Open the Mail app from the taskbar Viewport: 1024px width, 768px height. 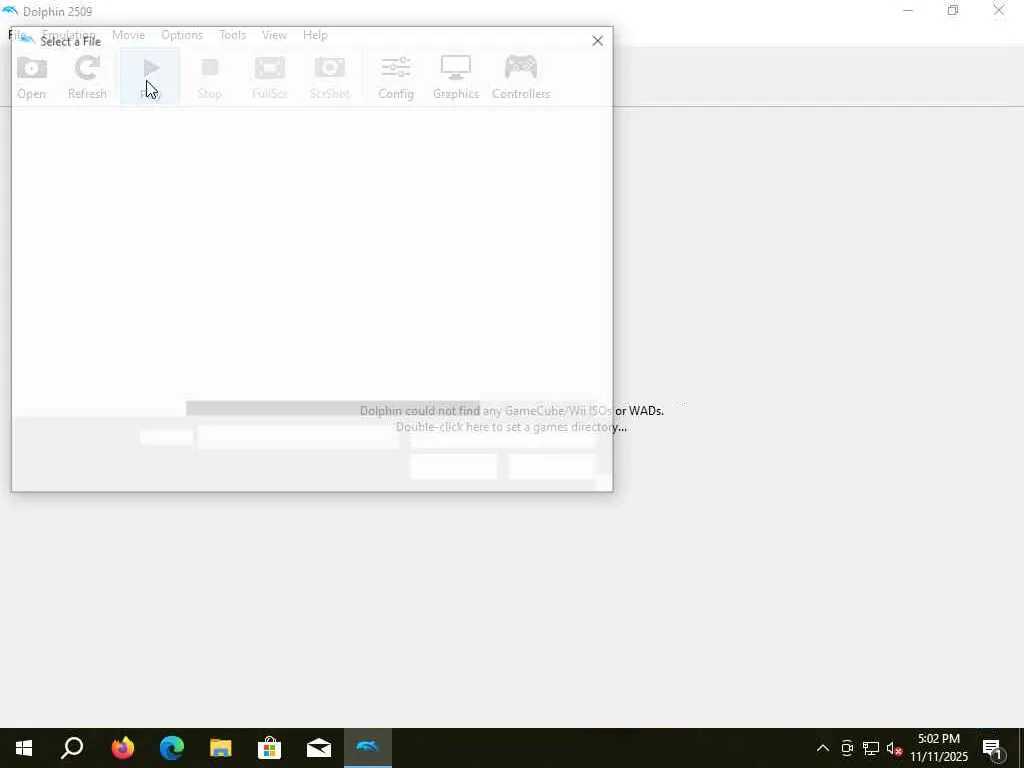pos(319,748)
